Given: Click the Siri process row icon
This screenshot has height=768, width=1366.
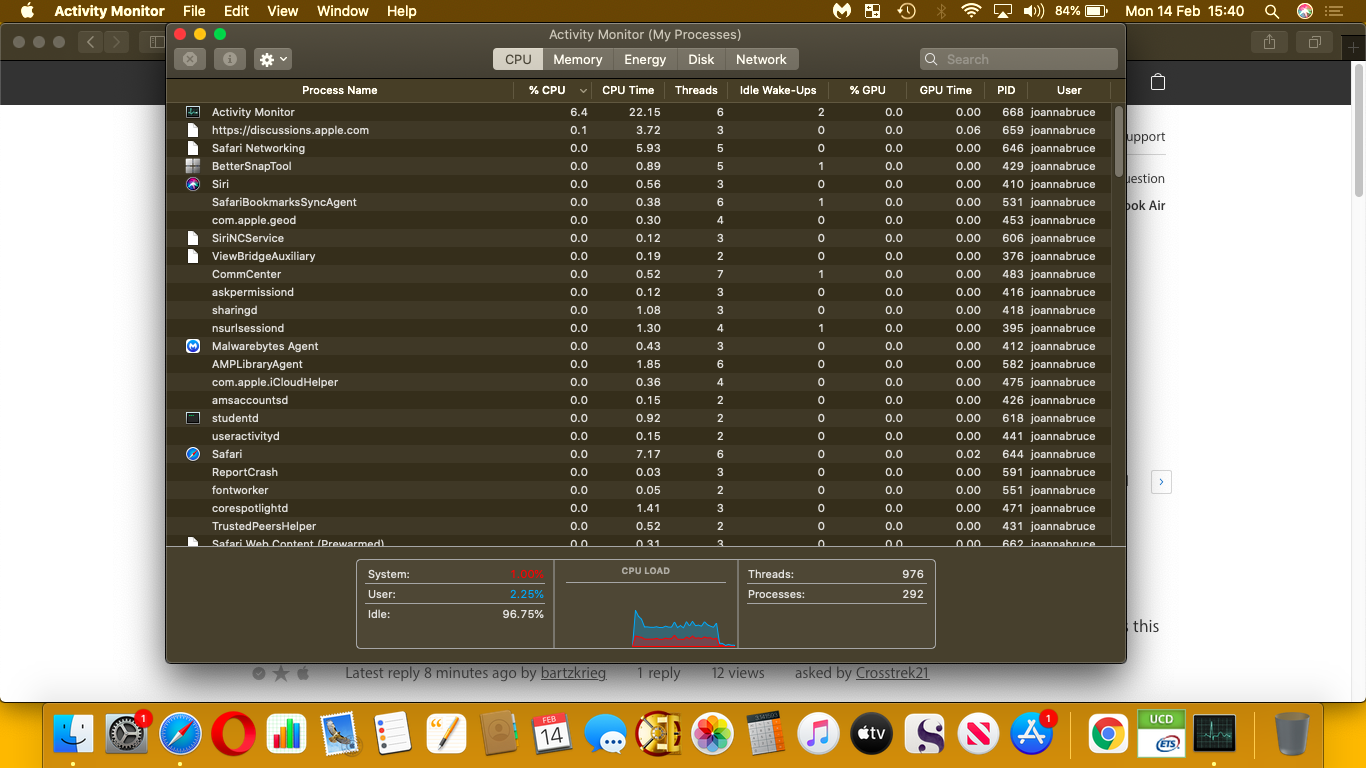Looking at the screenshot, I should click(193, 184).
